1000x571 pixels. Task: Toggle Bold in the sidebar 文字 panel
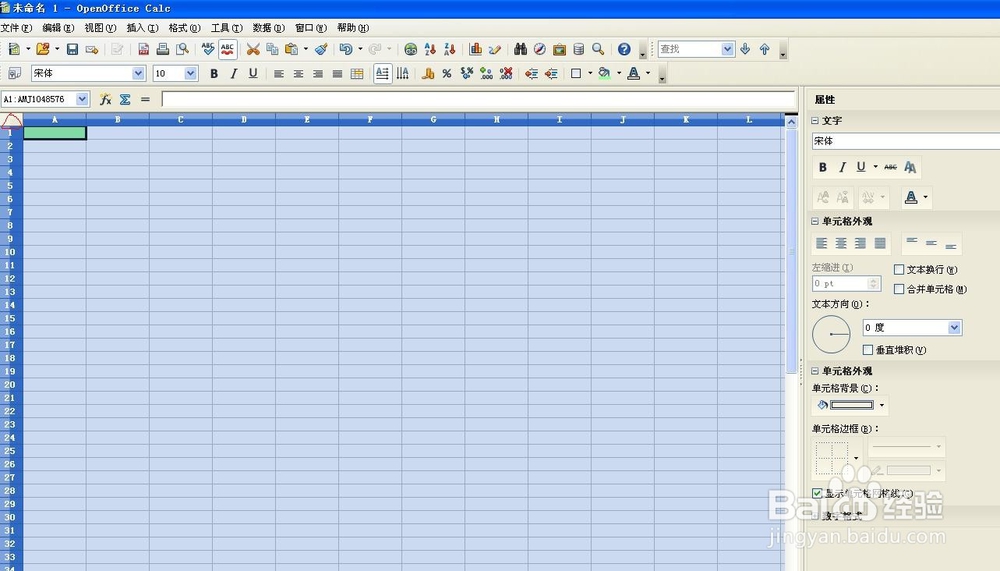(x=823, y=167)
